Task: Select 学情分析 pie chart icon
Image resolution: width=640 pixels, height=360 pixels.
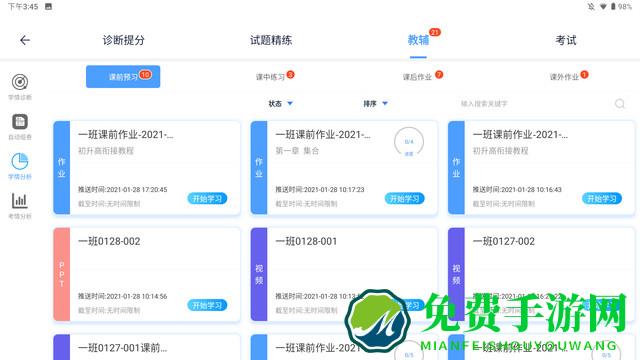Action: (20, 161)
